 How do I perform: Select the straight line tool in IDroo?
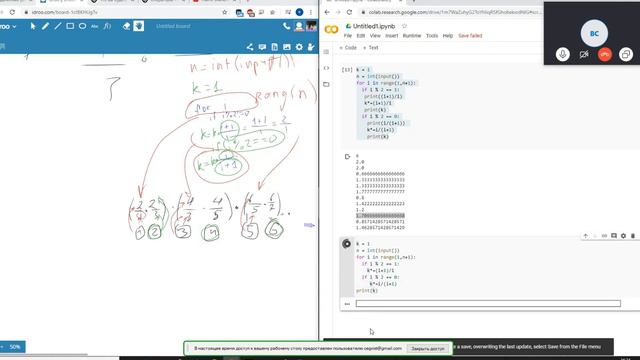tap(58, 26)
